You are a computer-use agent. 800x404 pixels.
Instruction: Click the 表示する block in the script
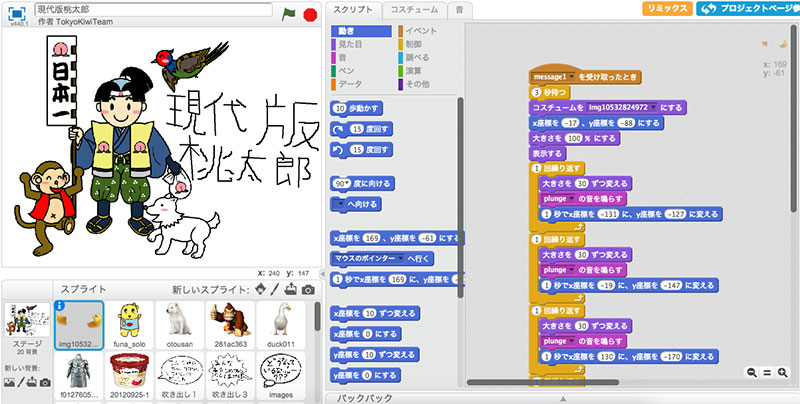(547, 154)
